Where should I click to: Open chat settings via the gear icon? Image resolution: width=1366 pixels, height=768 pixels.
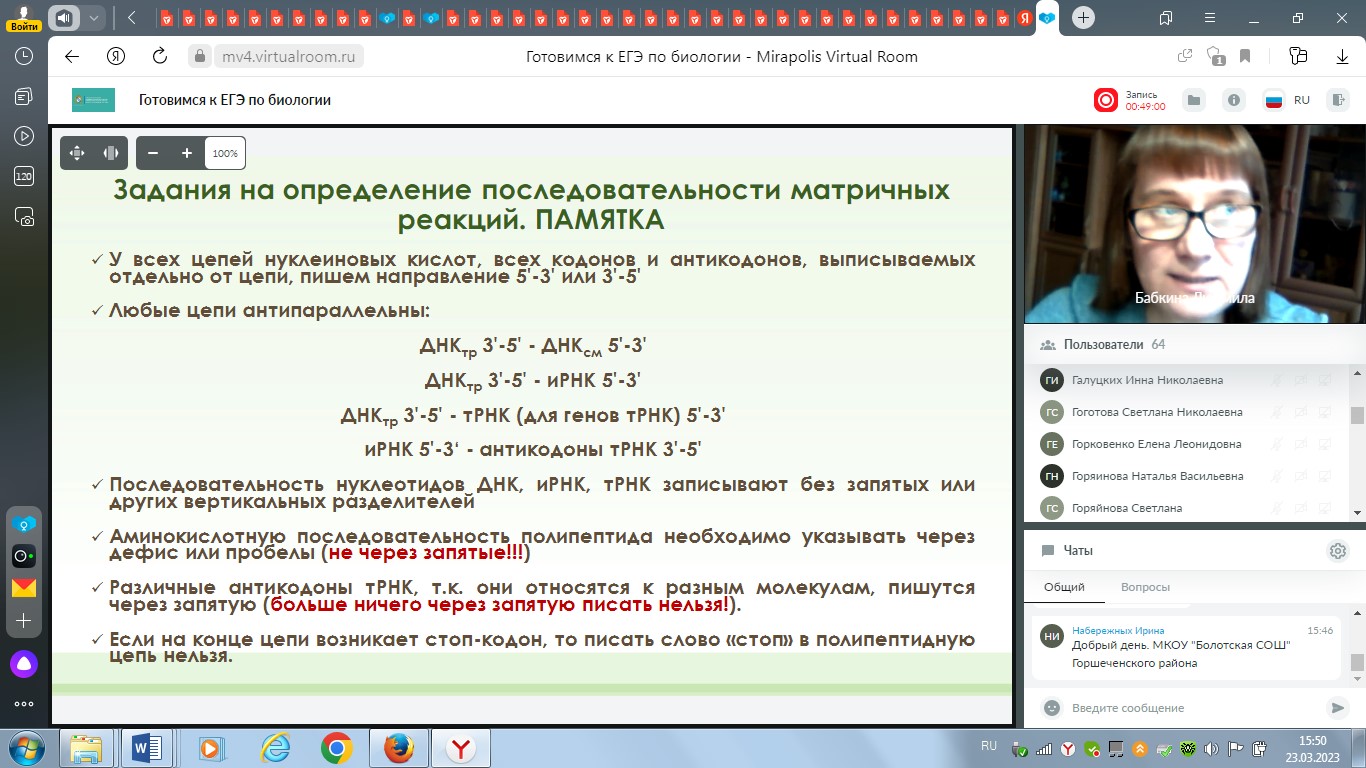(1338, 550)
